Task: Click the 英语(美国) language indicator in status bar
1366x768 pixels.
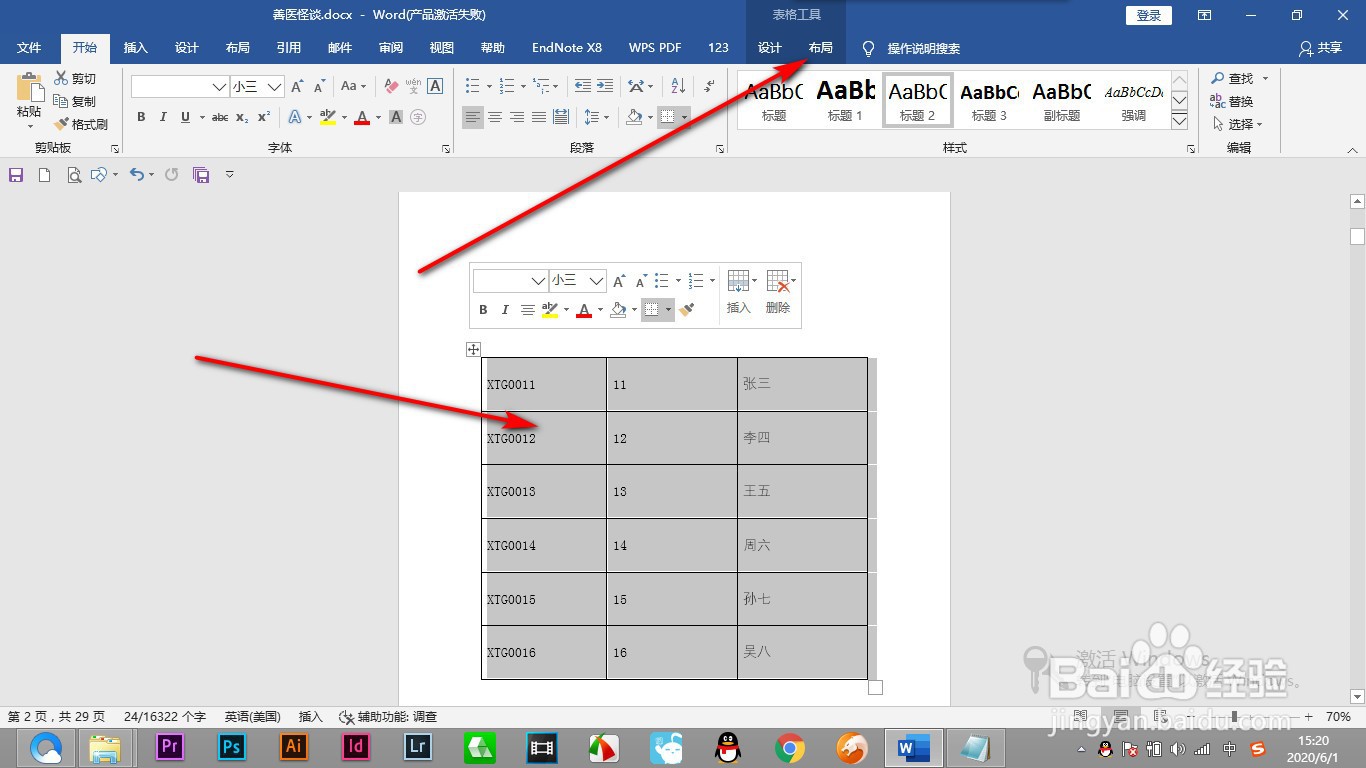Action: (252, 717)
